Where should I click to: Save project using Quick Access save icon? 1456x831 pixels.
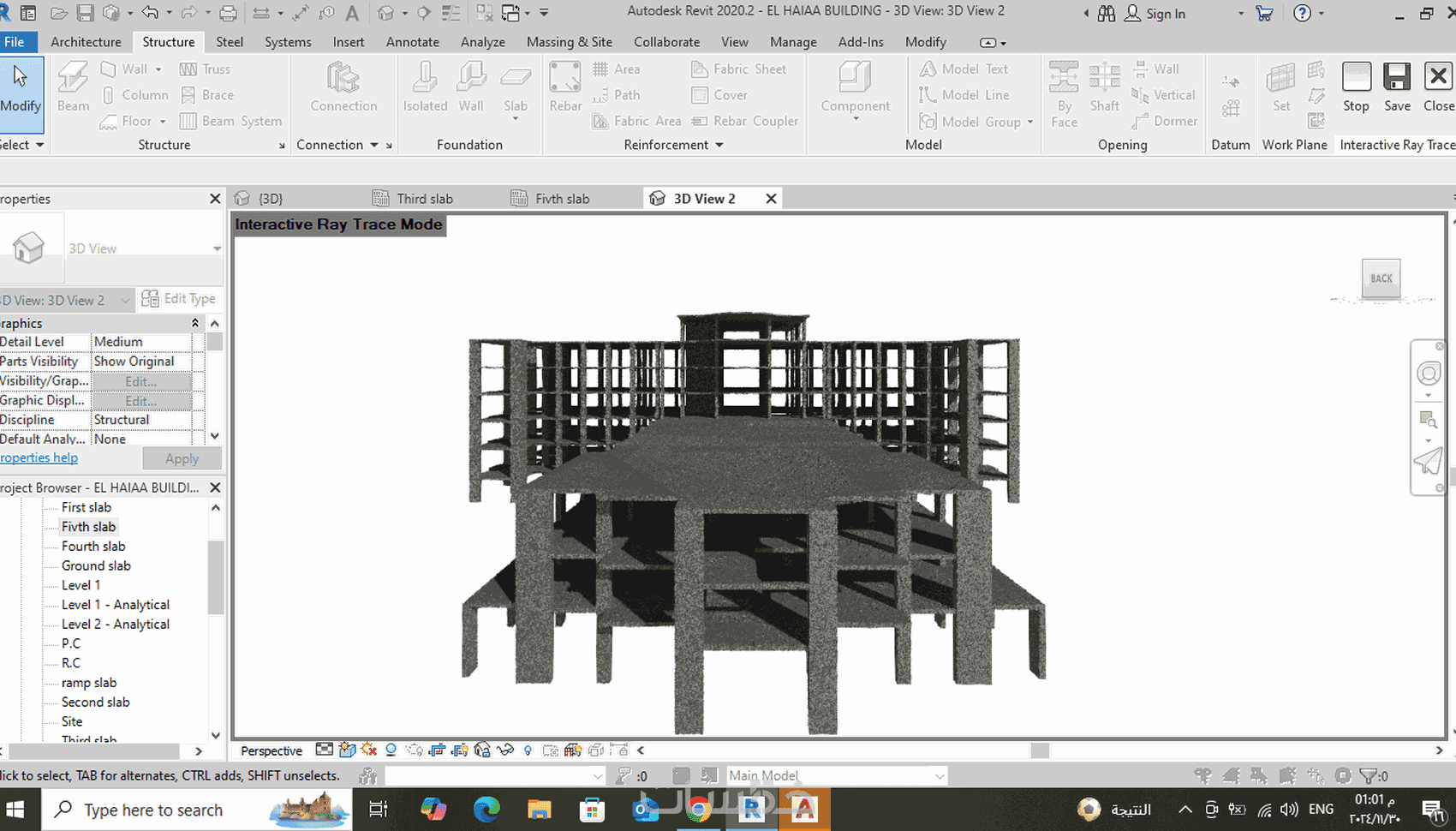(x=85, y=14)
